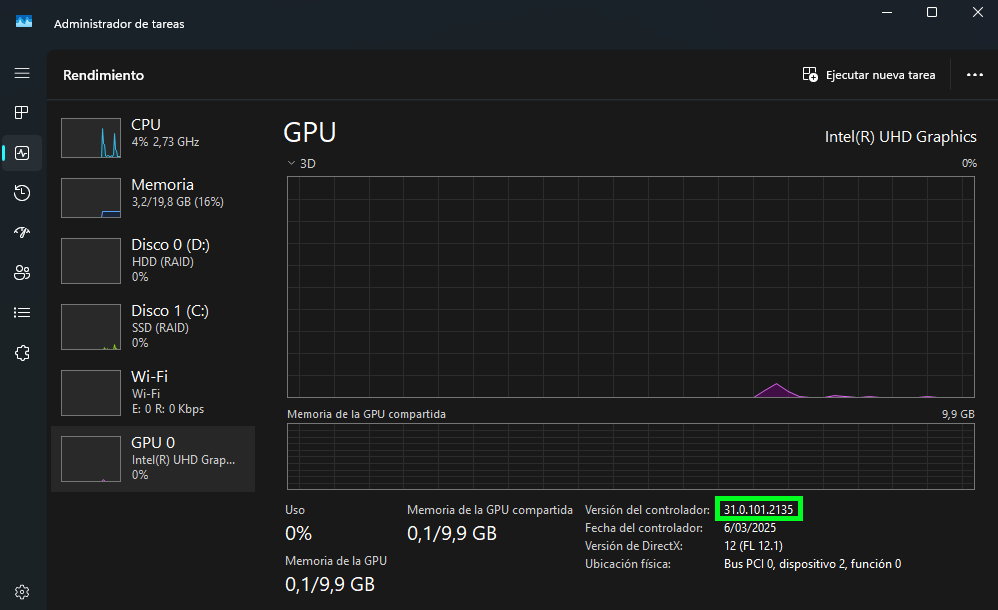Open the Startup apps icon
Image resolution: width=998 pixels, height=610 pixels.
click(22, 232)
